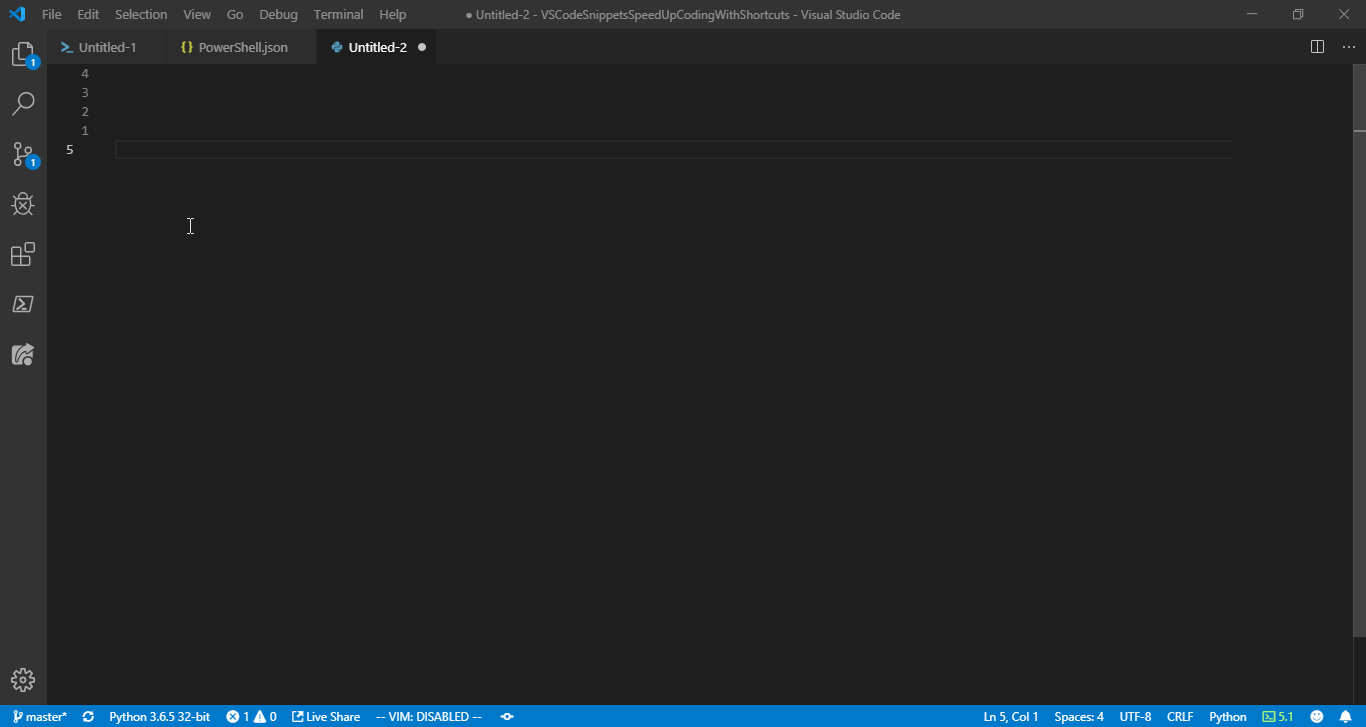1366x727 pixels.
Task: Click line number 4 in gutter
Action: click(x=85, y=74)
